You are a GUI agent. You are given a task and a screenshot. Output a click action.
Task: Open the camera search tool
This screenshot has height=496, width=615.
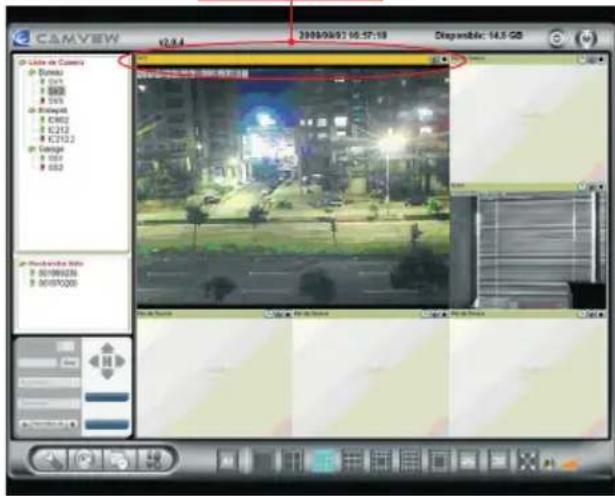coord(119,459)
